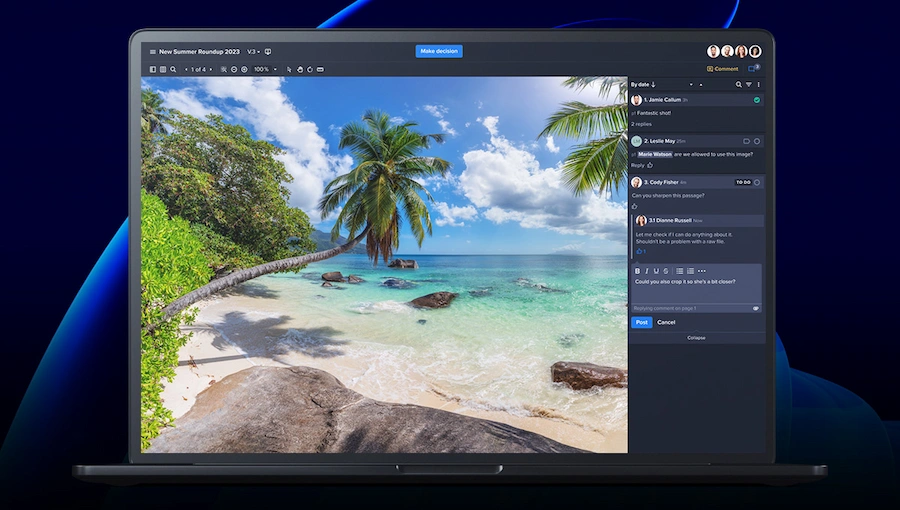Image resolution: width=900 pixels, height=510 pixels.
Task: Select the Comment mode tab
Action: pyautogui.click(x=722, y=69)
